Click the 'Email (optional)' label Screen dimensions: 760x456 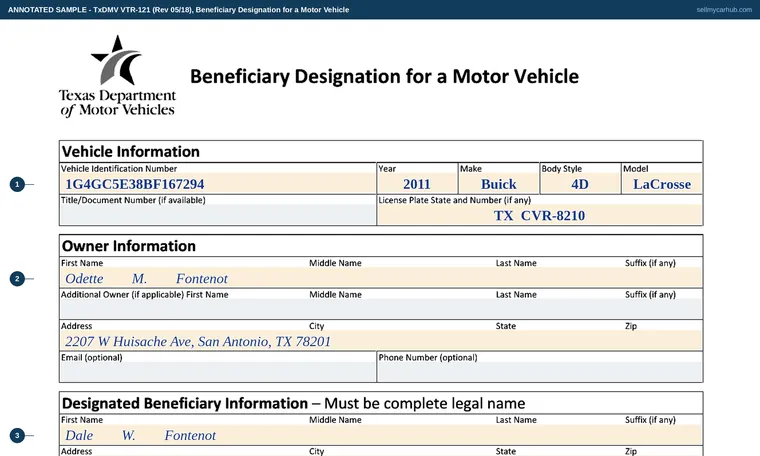[x=92, y=358]
